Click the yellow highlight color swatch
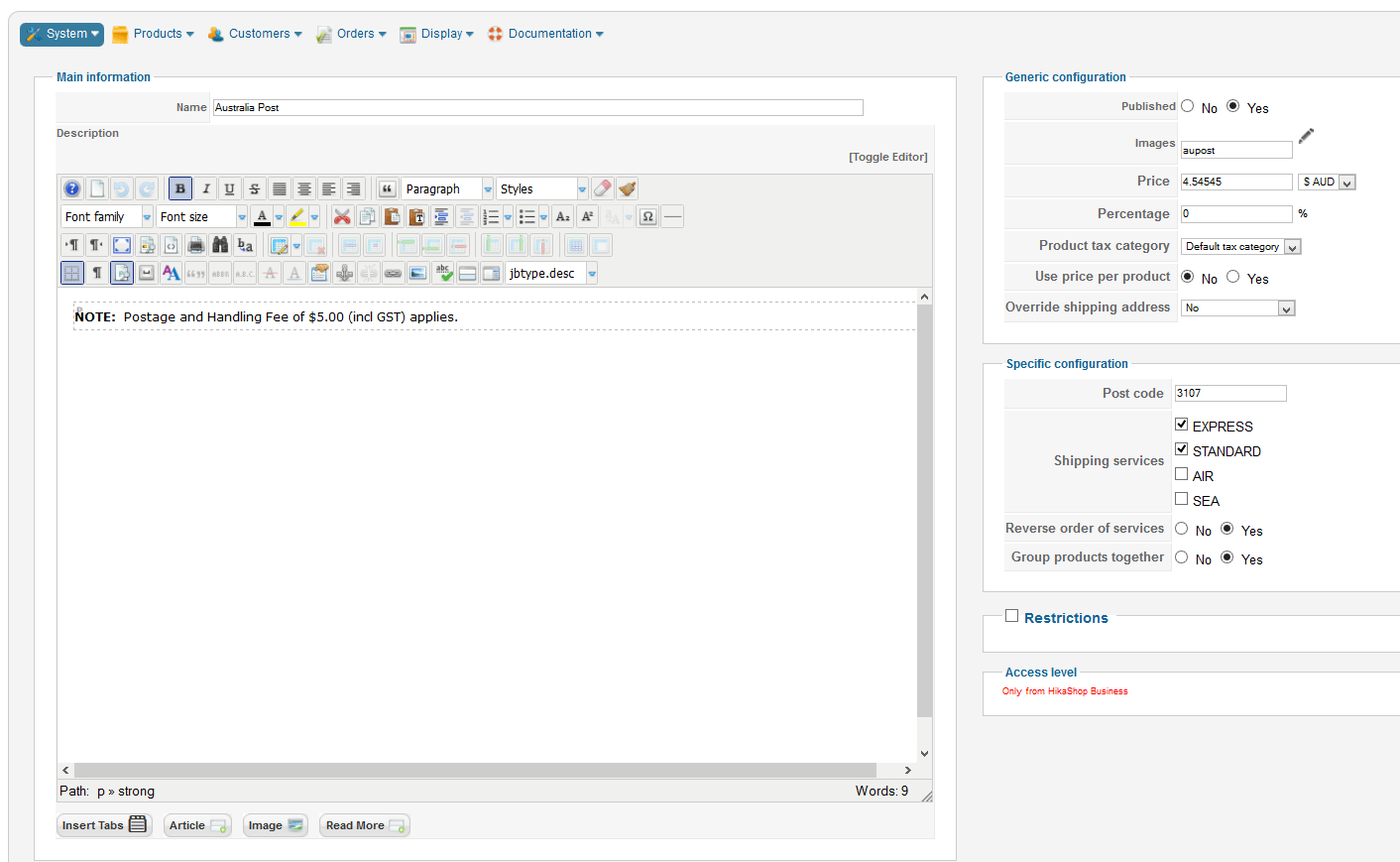The width and height of the screenshot is (1400, 862). [x=297, y=217]
